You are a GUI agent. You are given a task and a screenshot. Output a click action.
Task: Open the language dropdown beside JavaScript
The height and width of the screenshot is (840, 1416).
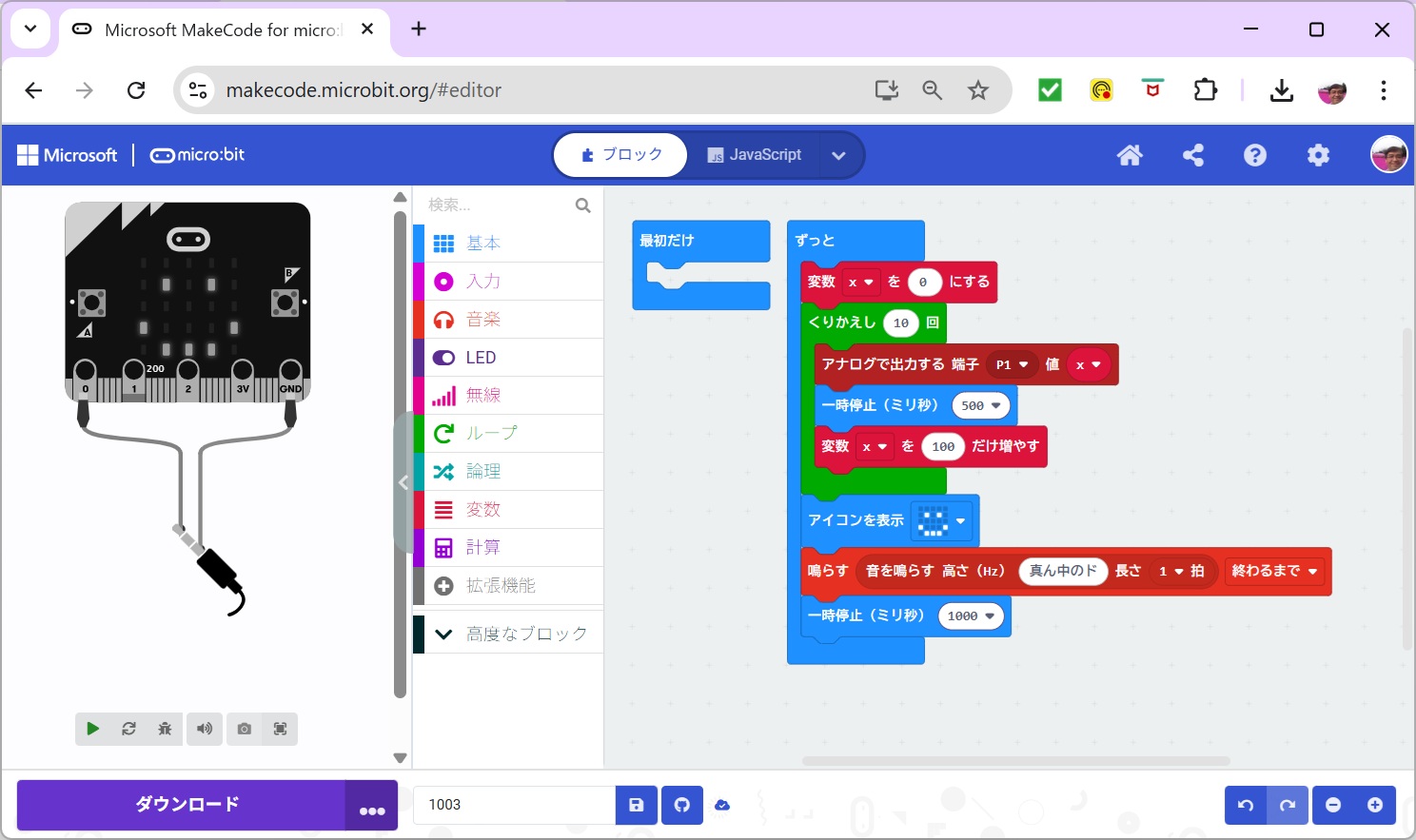838,156
